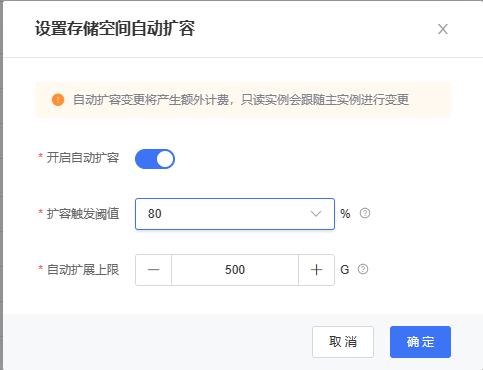Click help icon next to percent sign
Screen dimensions: 483x370
365,213
